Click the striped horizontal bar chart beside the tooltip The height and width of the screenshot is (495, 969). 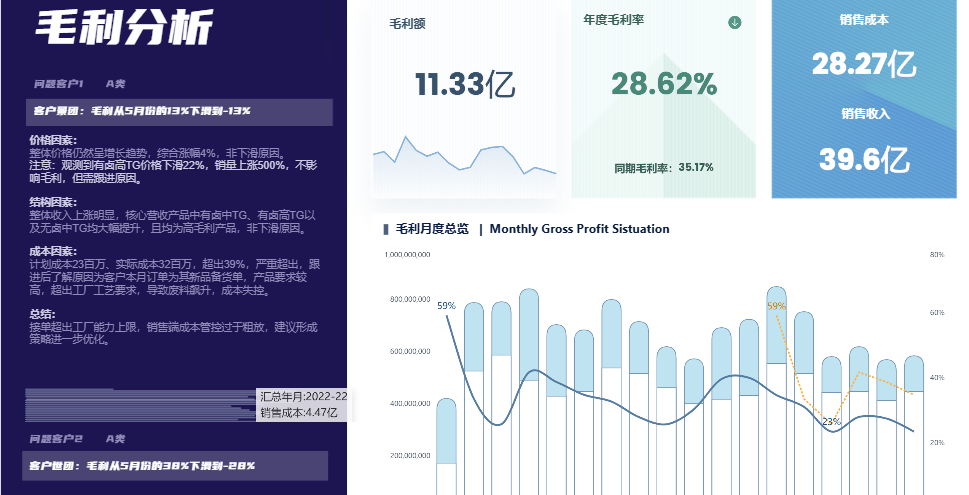coord(140,405)
